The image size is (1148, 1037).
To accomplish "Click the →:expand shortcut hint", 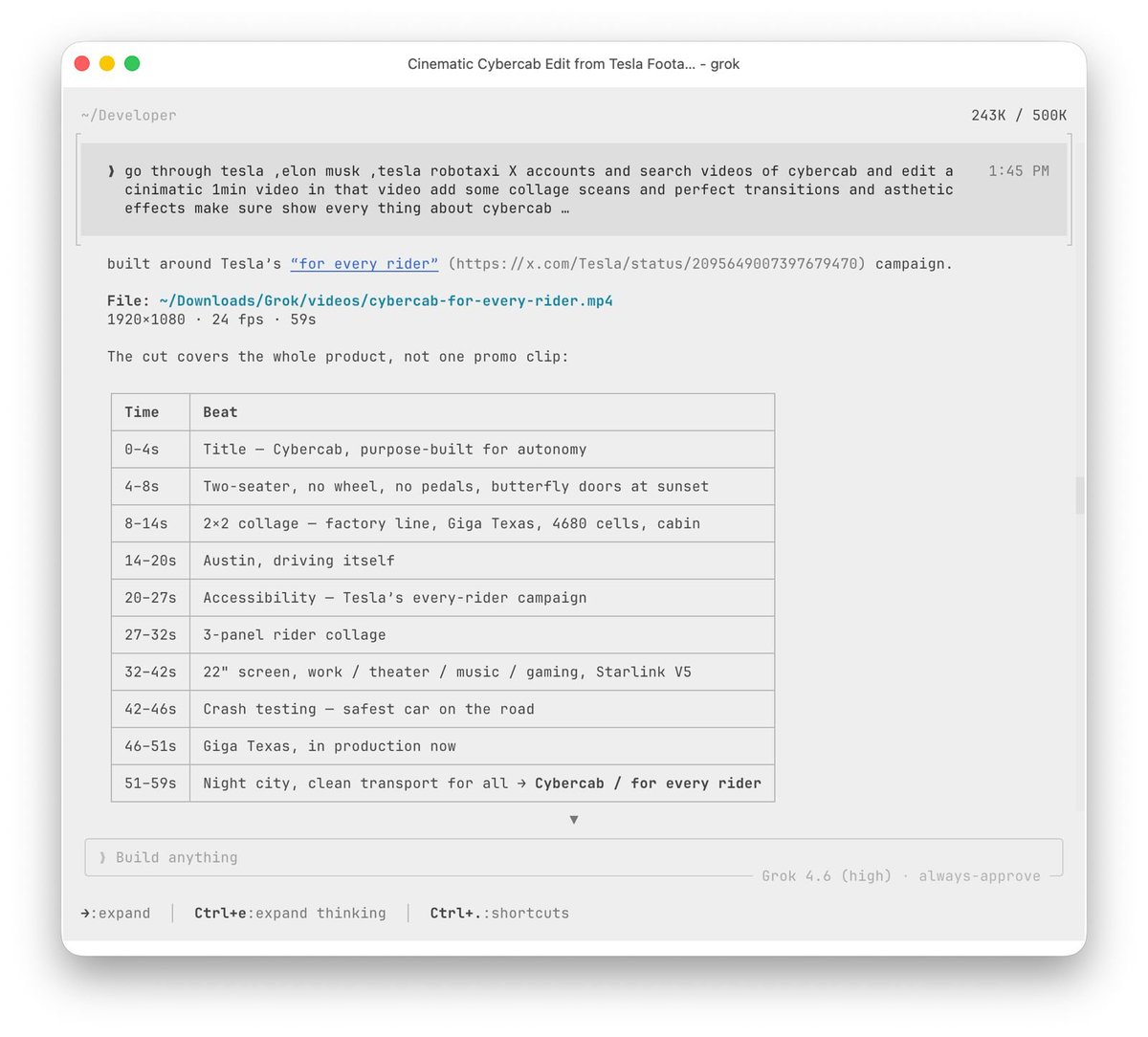I will pos(116,914).
